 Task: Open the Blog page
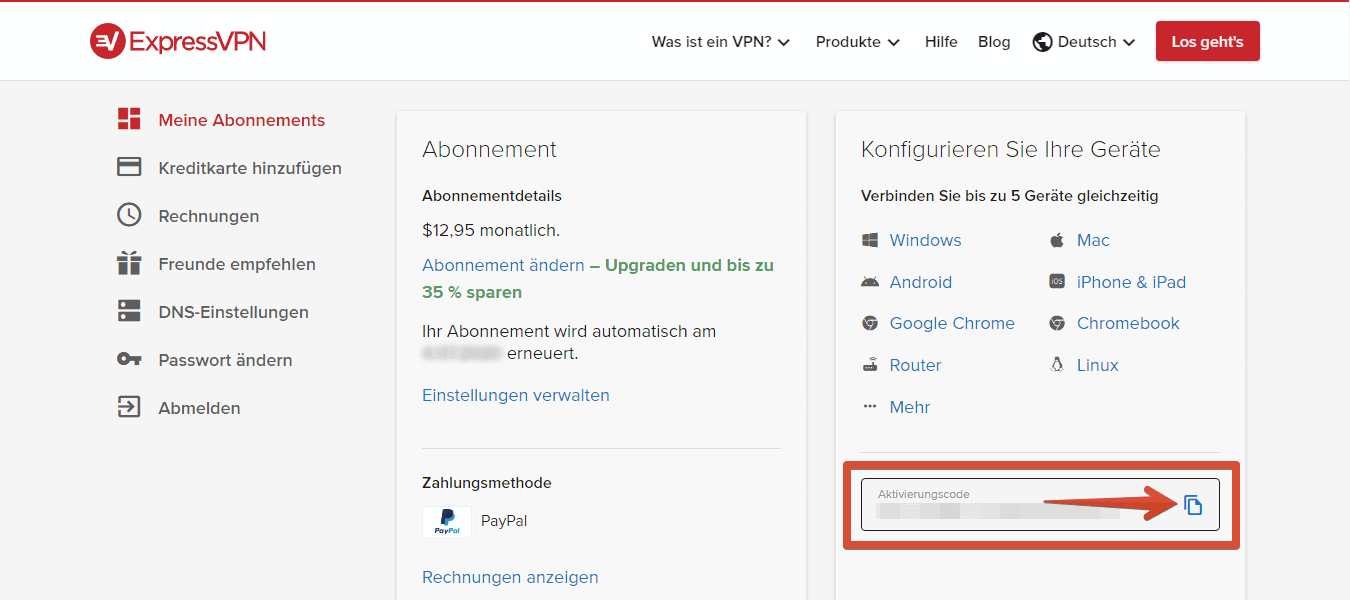pos(994,42)
